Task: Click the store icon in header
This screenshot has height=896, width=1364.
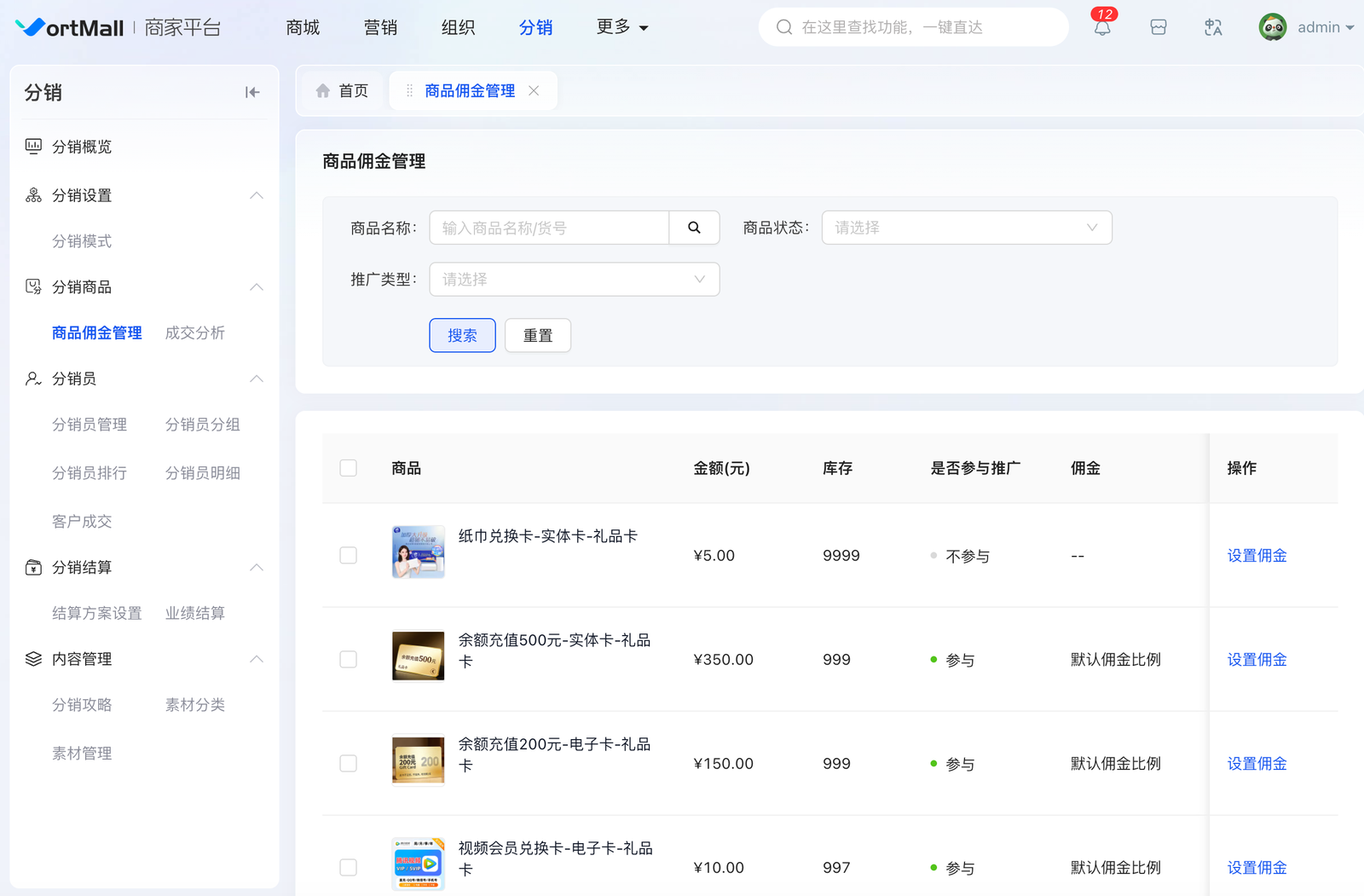Action: coord(1158,27)
